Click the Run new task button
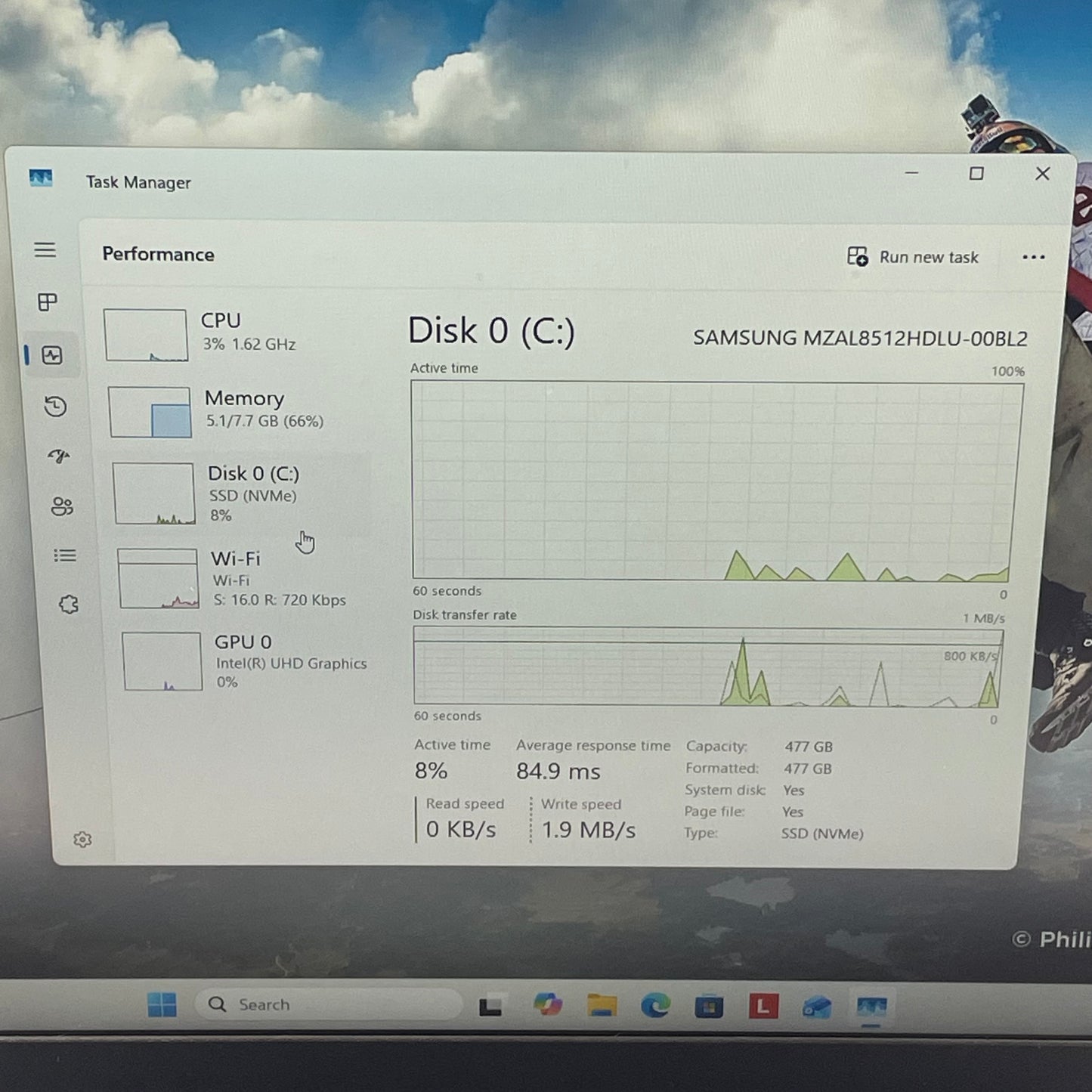This screenshot has width=1092, height=1092. [x=913, y=257]
